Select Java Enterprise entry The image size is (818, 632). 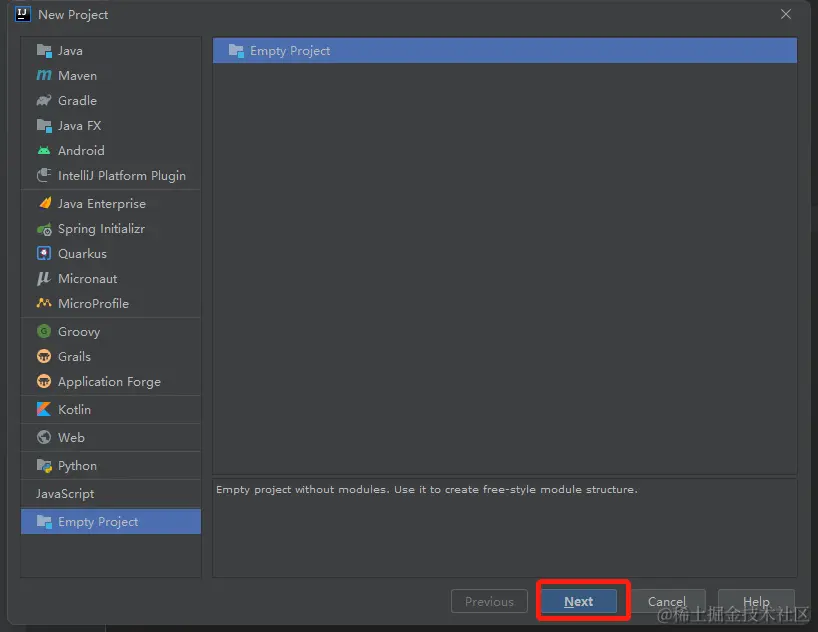pos(111,204)
